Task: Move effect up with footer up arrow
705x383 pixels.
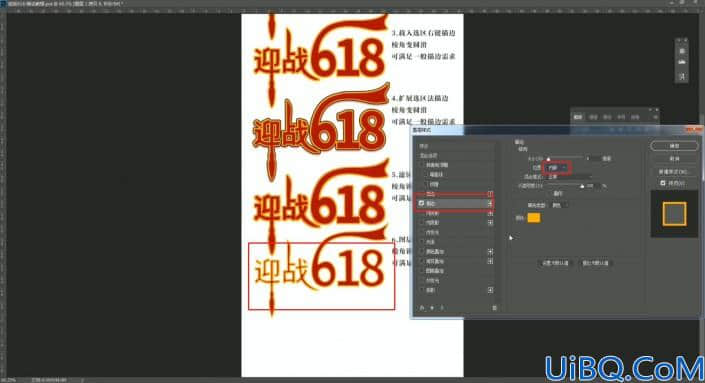Action: coord(432,307)
